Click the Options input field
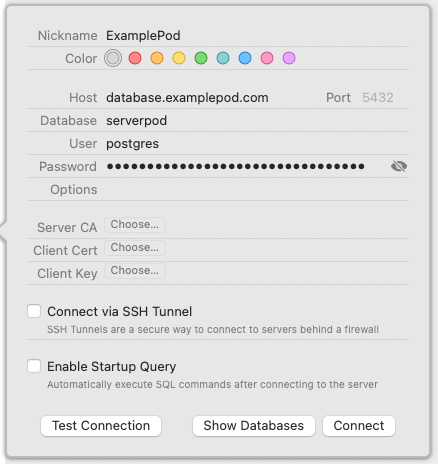Viewport: 438px width, 464px height. click(x=257, y=189)
